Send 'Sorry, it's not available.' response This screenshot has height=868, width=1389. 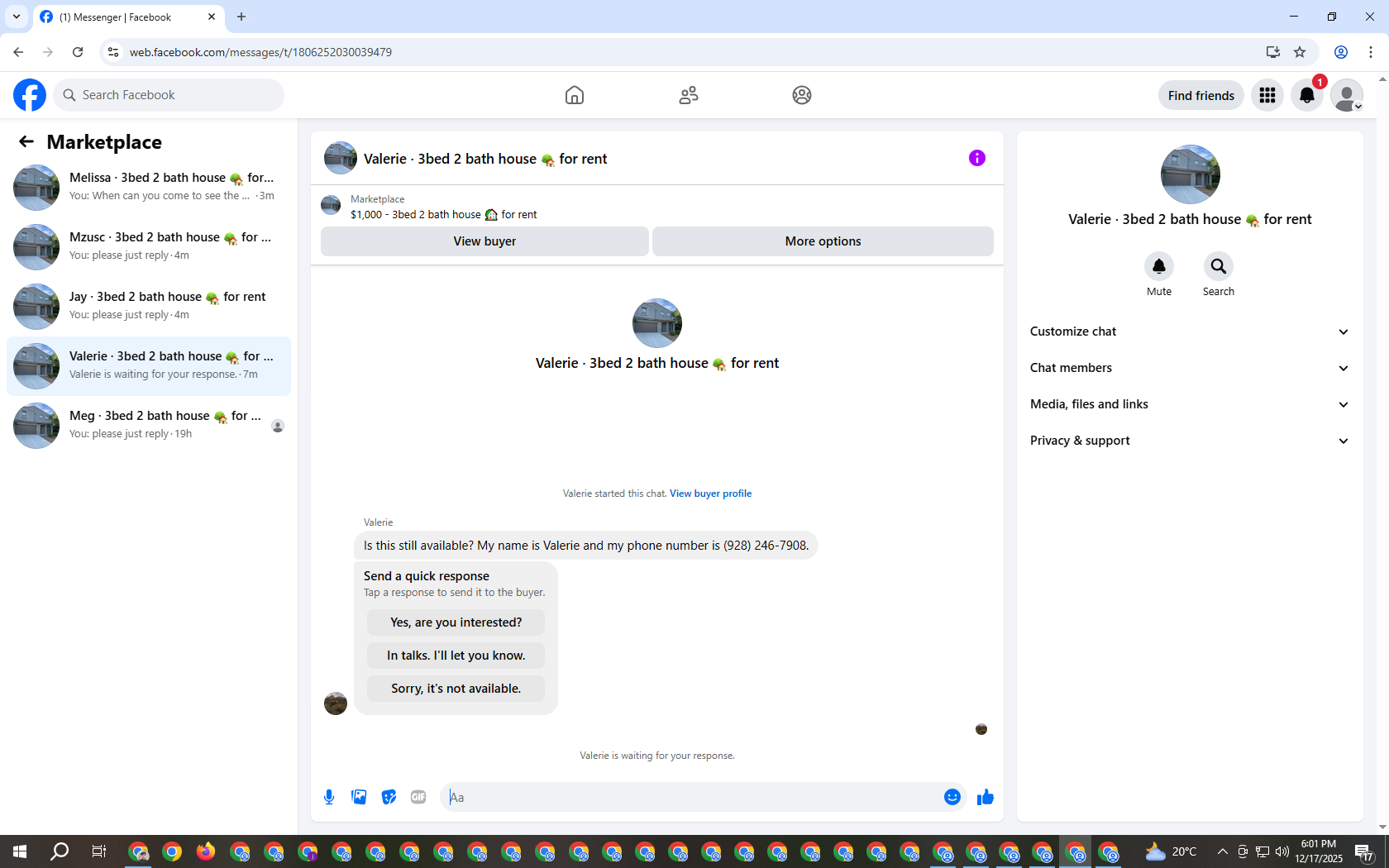click(456, 689)
